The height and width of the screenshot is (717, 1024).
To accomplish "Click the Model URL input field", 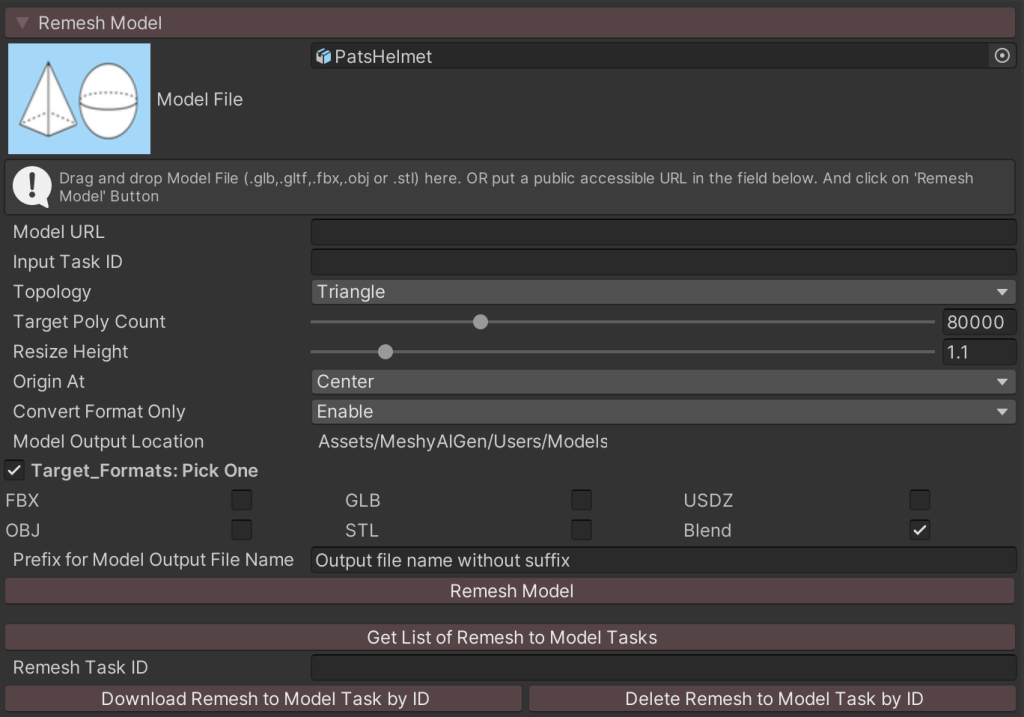I will [662, 232].
